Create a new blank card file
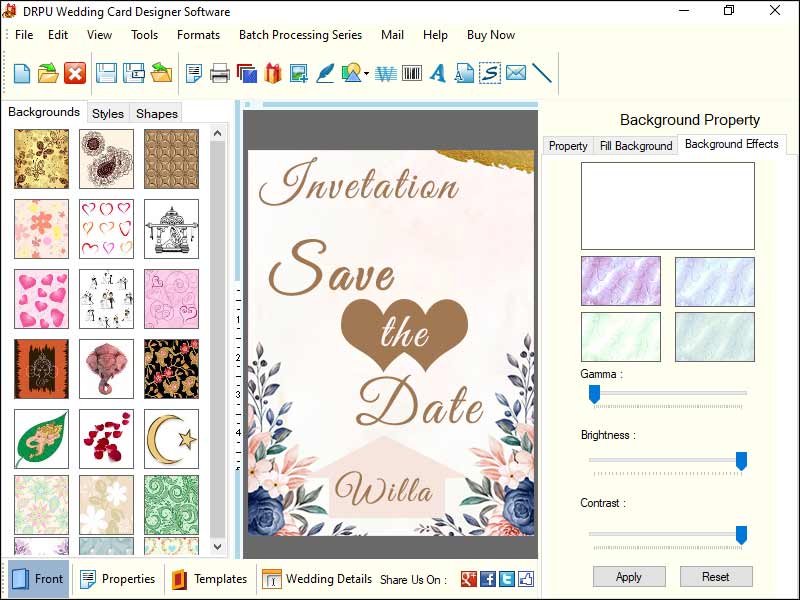The image size is (800, 600). 21,73
